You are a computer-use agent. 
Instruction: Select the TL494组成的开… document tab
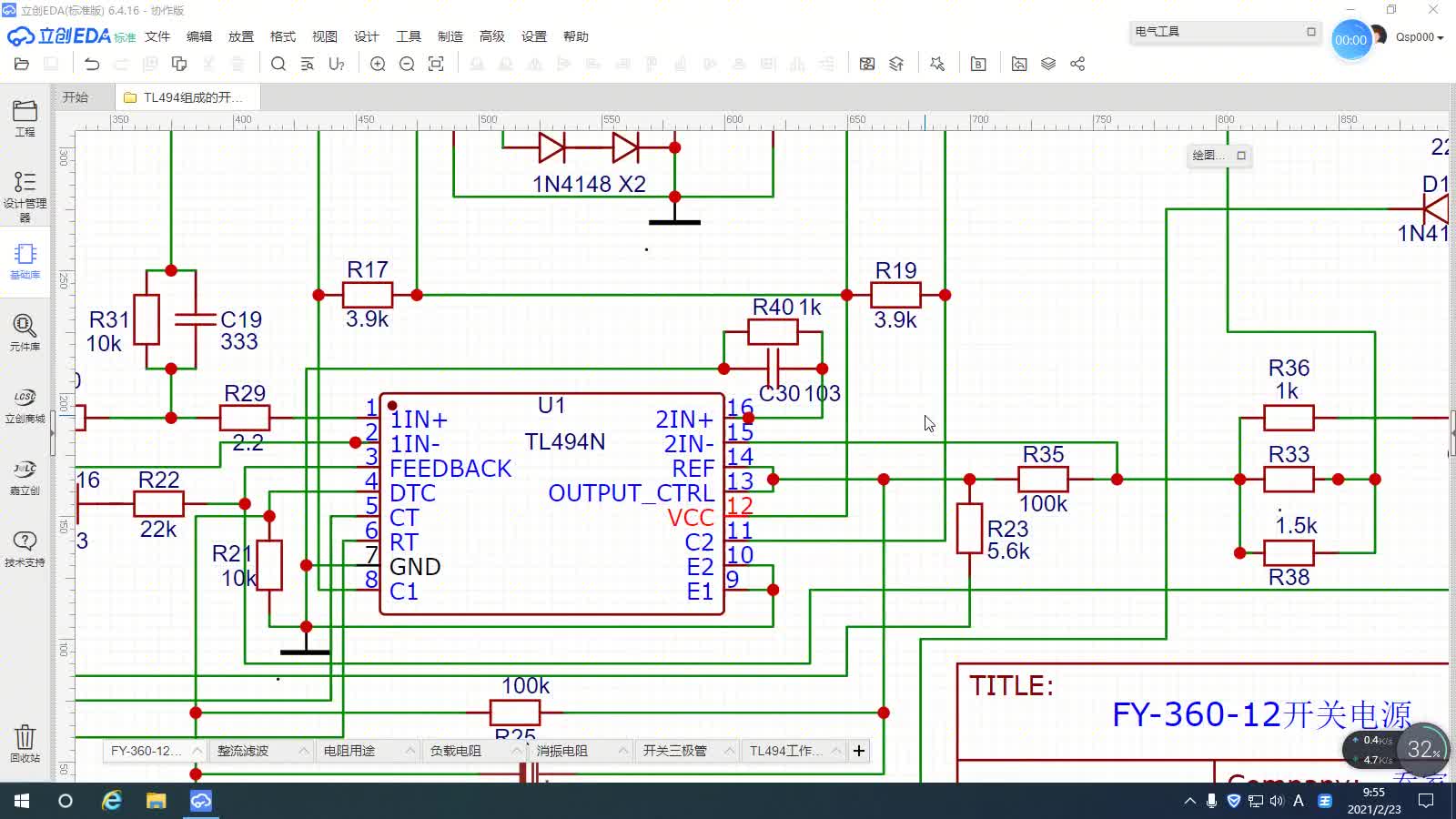(187, 97)
